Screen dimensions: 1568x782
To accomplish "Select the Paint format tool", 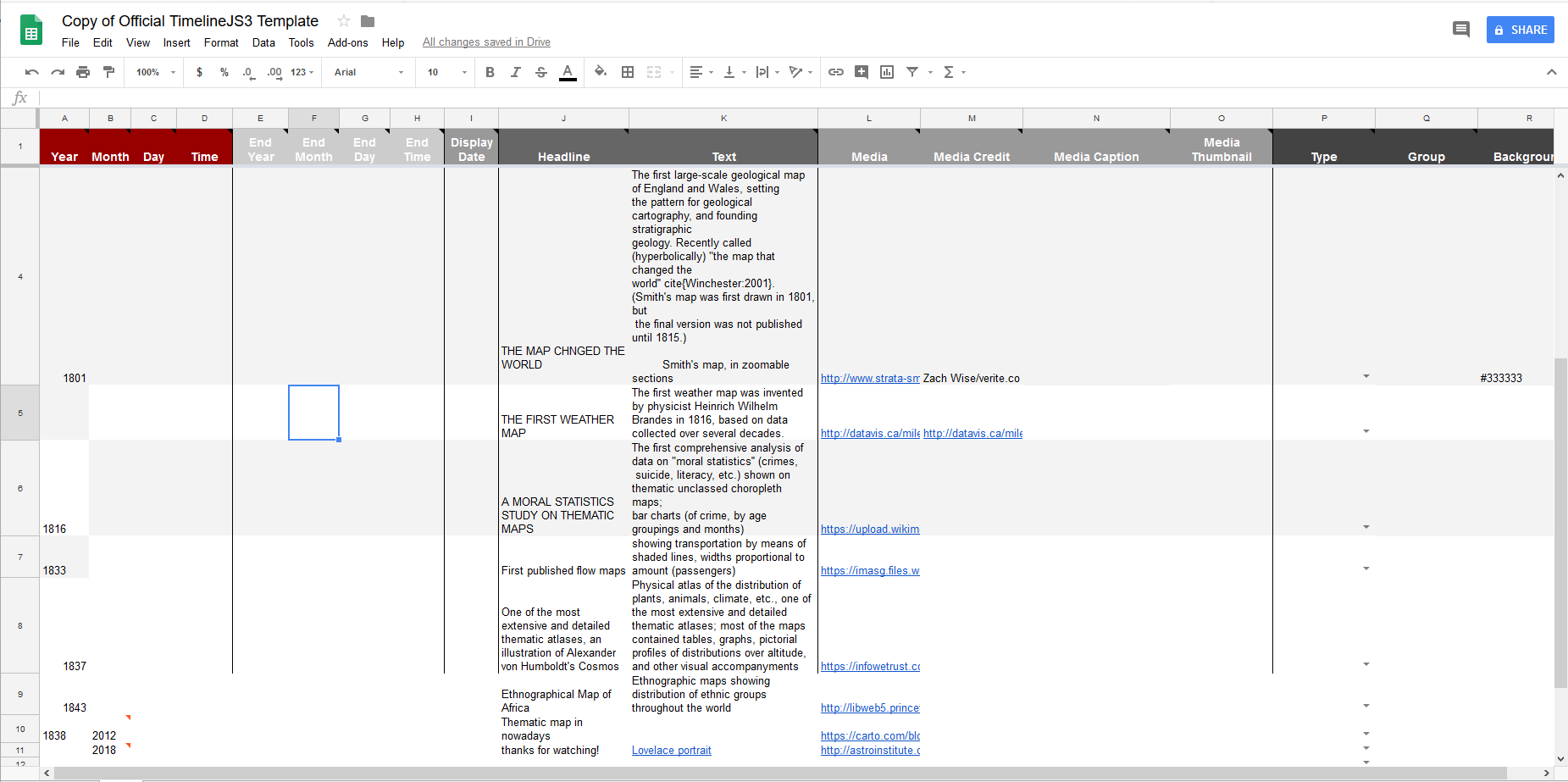I will [108, 72].
